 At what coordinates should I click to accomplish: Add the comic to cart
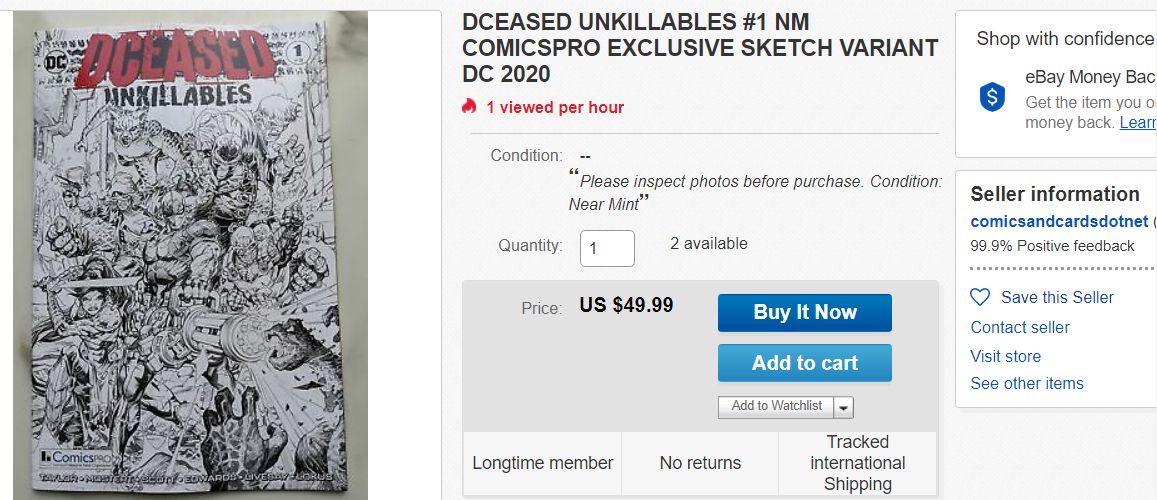(x=804, y=363)
